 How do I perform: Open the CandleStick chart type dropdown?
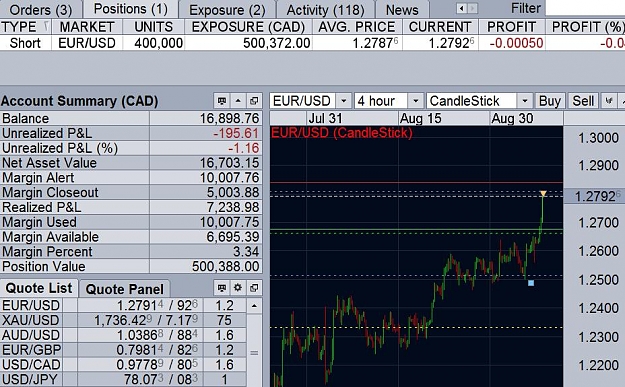[x=525, y=101]
